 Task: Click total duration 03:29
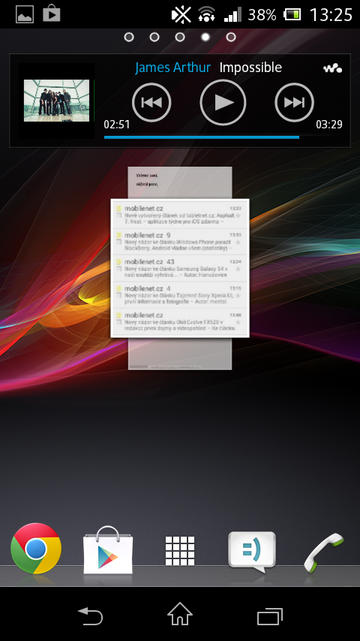point(329,124)
